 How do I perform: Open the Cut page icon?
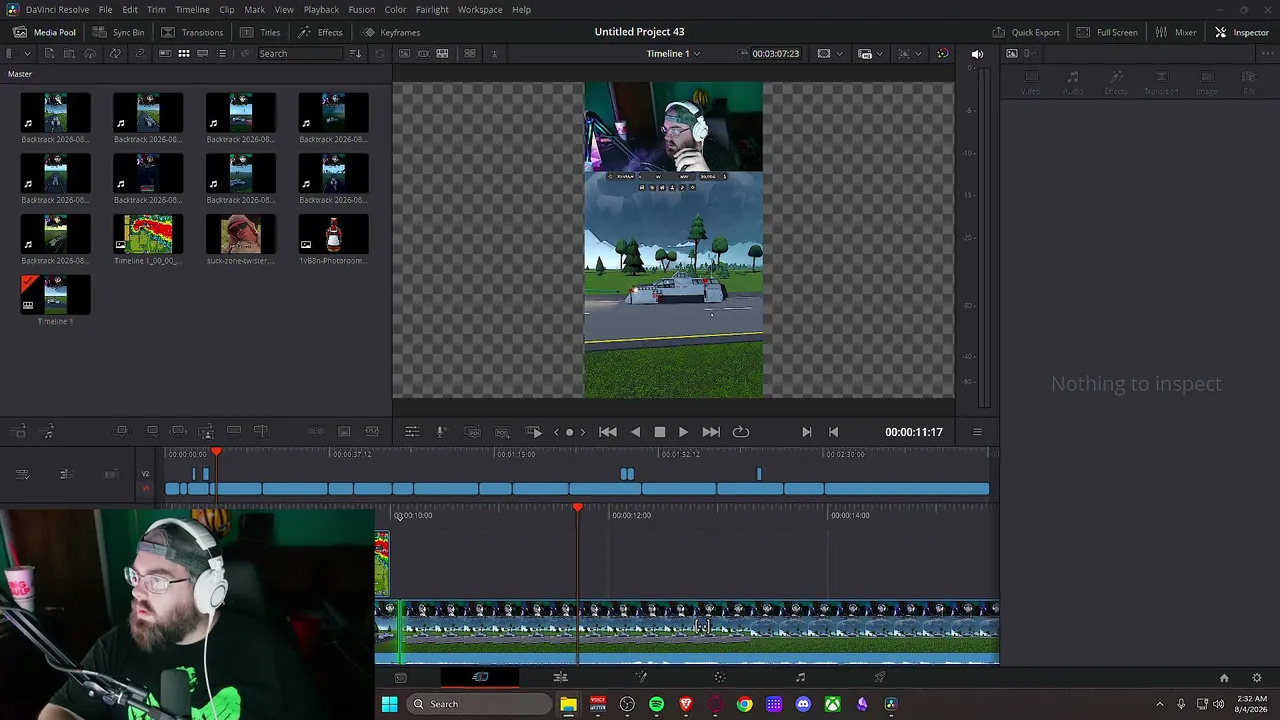point(480,677)
